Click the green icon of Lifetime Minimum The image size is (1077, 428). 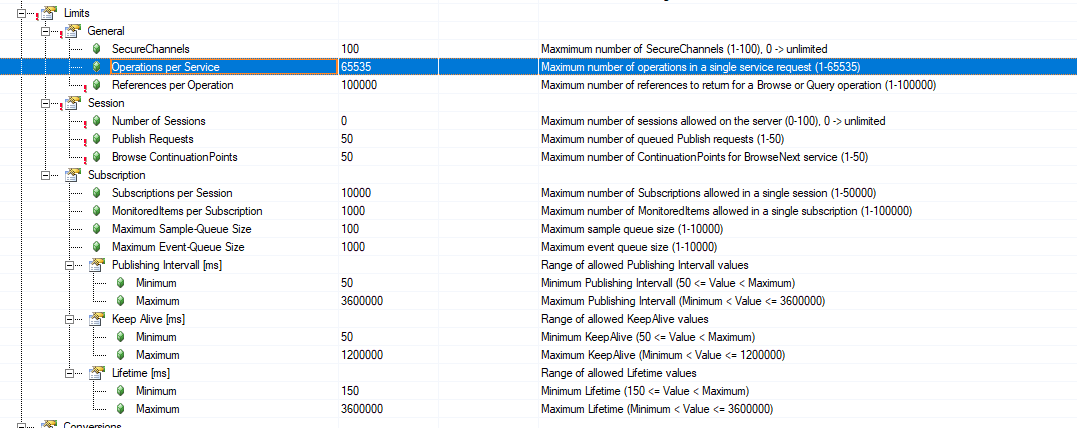click(x=121, y=391)
